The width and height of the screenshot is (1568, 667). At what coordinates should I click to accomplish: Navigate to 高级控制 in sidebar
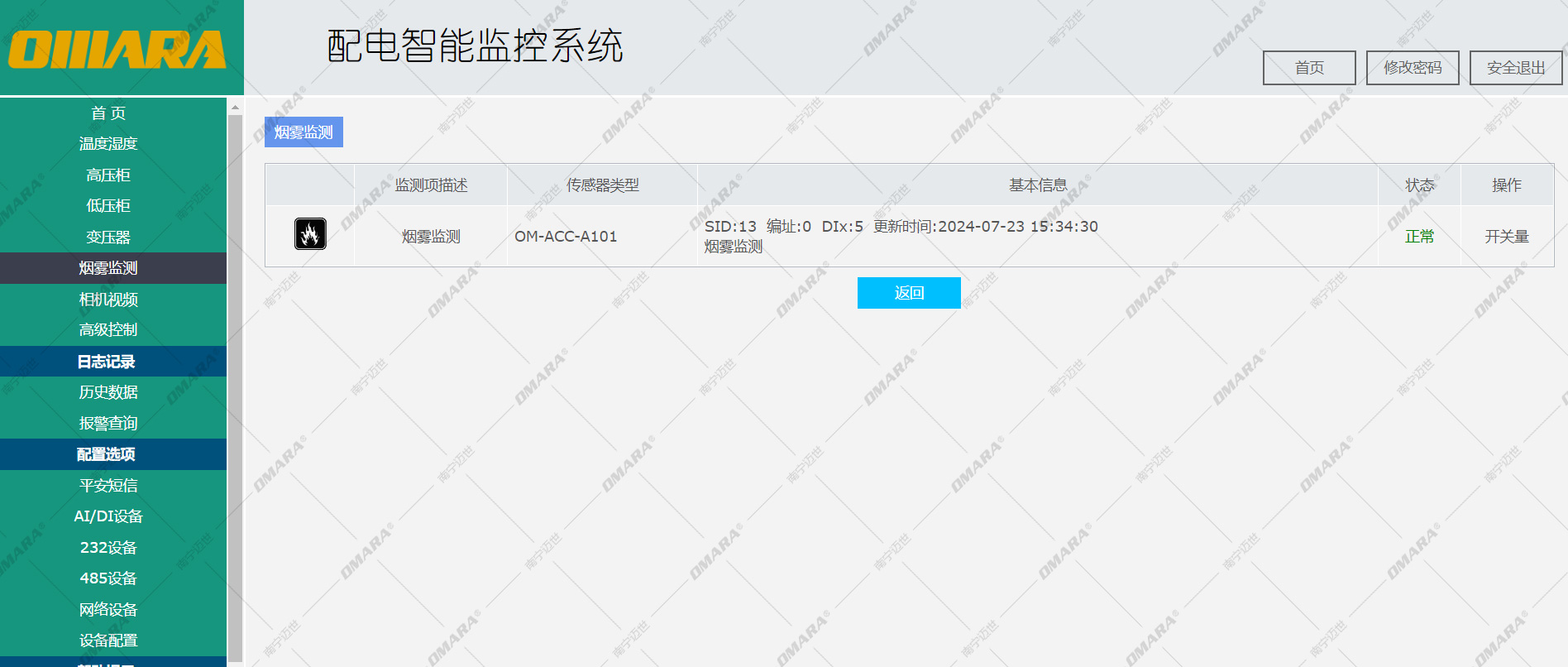pyautogui.click(x=108, y=330)
